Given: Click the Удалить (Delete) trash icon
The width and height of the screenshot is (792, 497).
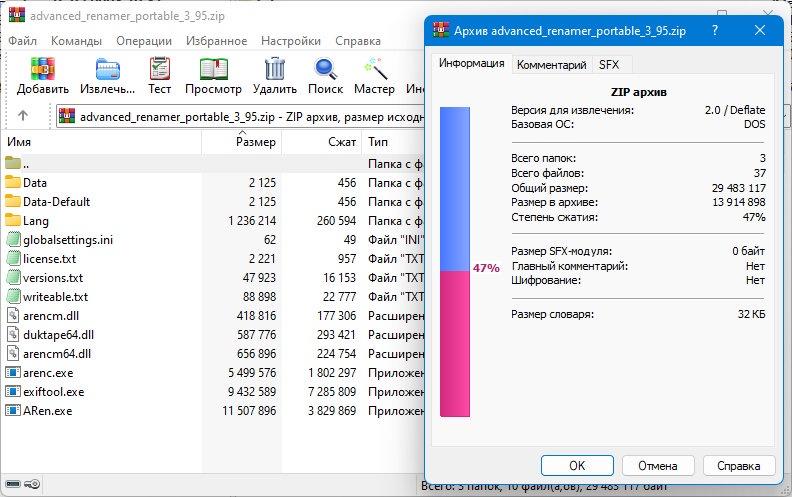Looking at the screenshot, I should 275,69.
